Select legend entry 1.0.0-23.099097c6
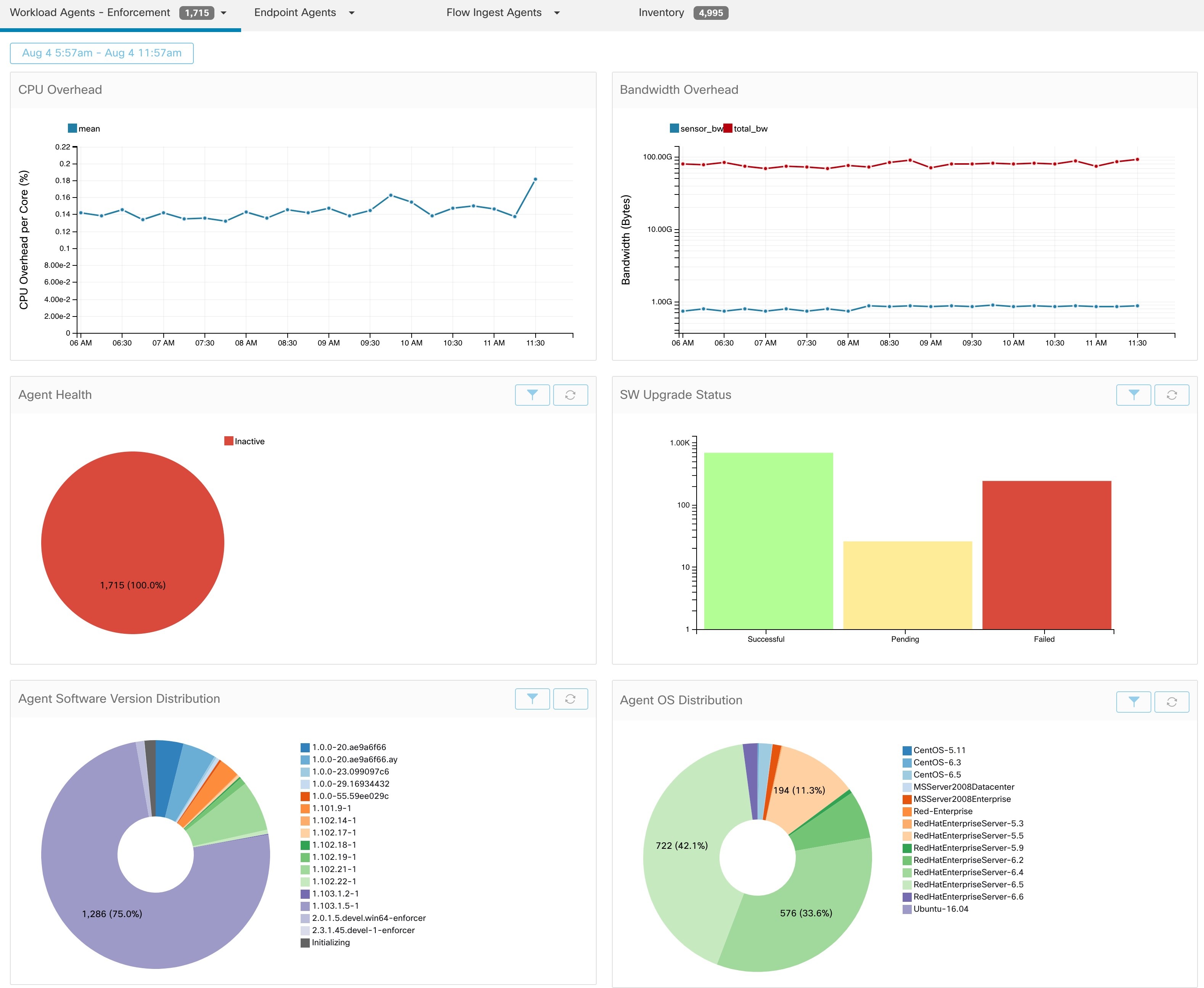 coord(345,772)
